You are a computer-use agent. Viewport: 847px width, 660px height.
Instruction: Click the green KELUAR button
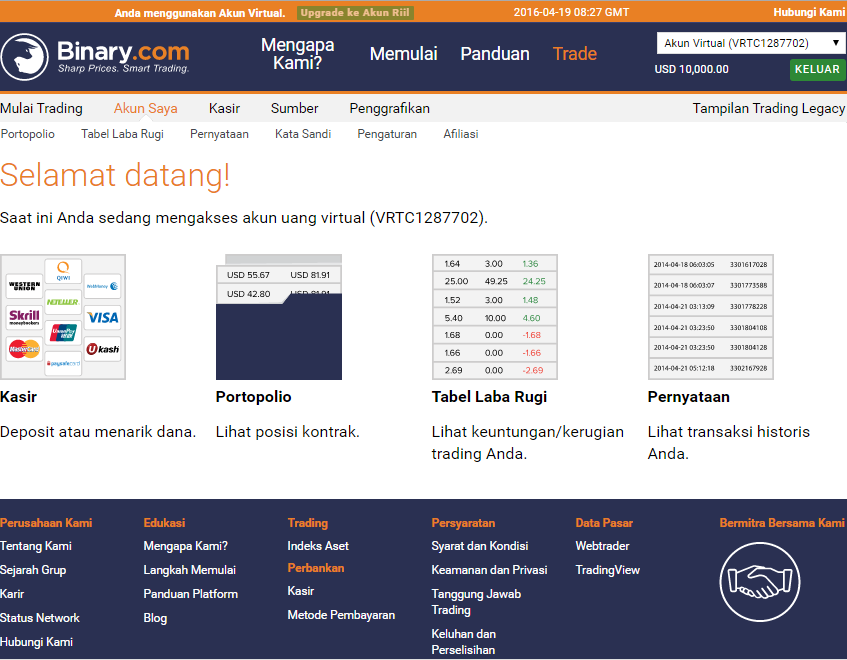click(x=817, y=70)
